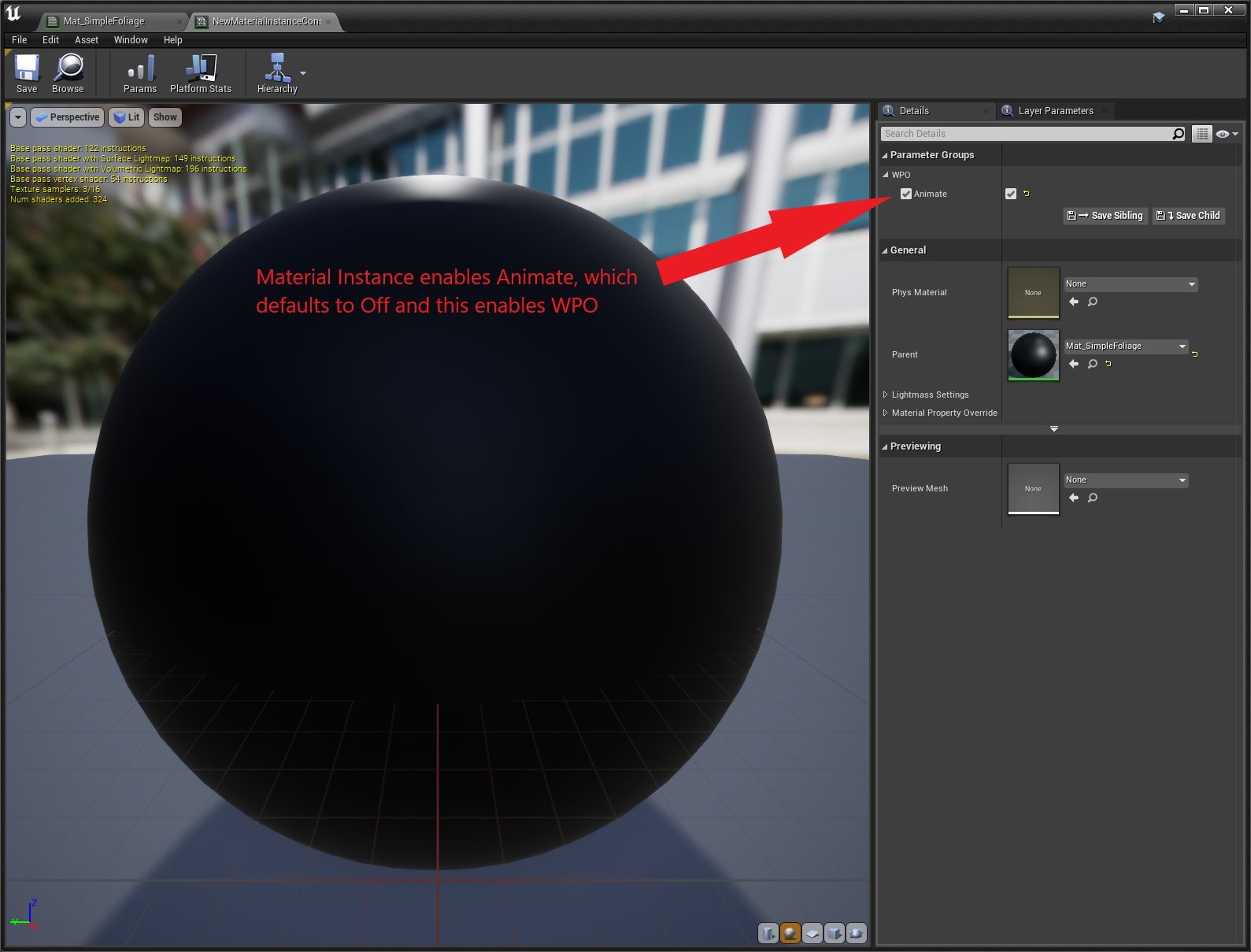The image size is (1251, 952).
Task: Toggle the Animate parameter override checkbox
Action: [x=906, y=194]
